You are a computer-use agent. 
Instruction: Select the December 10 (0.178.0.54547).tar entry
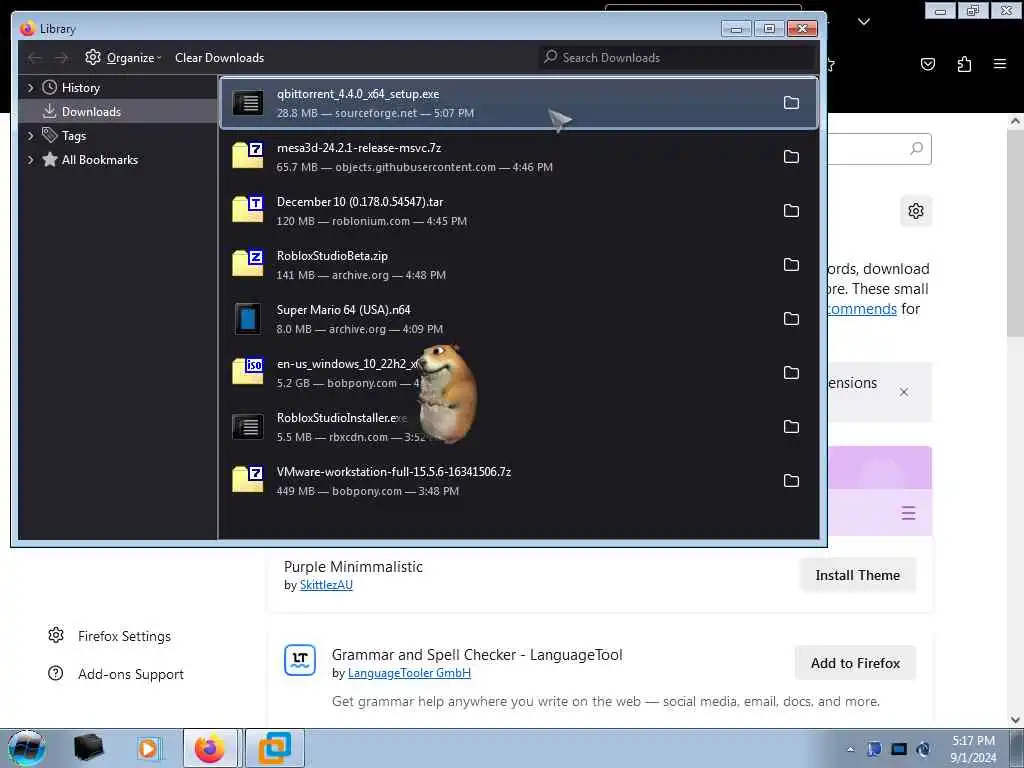click(x=519, y=210)
